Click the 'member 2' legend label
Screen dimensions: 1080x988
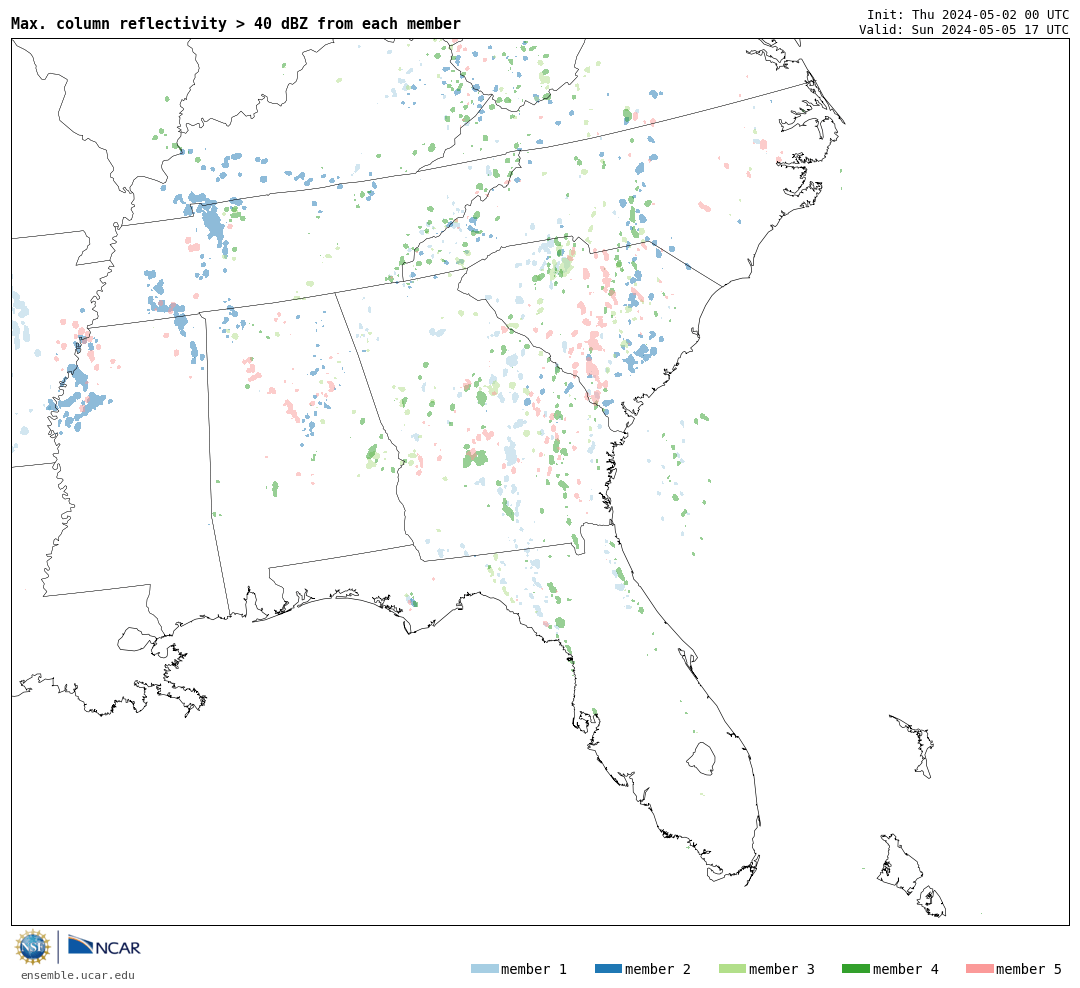[x=658, y=969]
